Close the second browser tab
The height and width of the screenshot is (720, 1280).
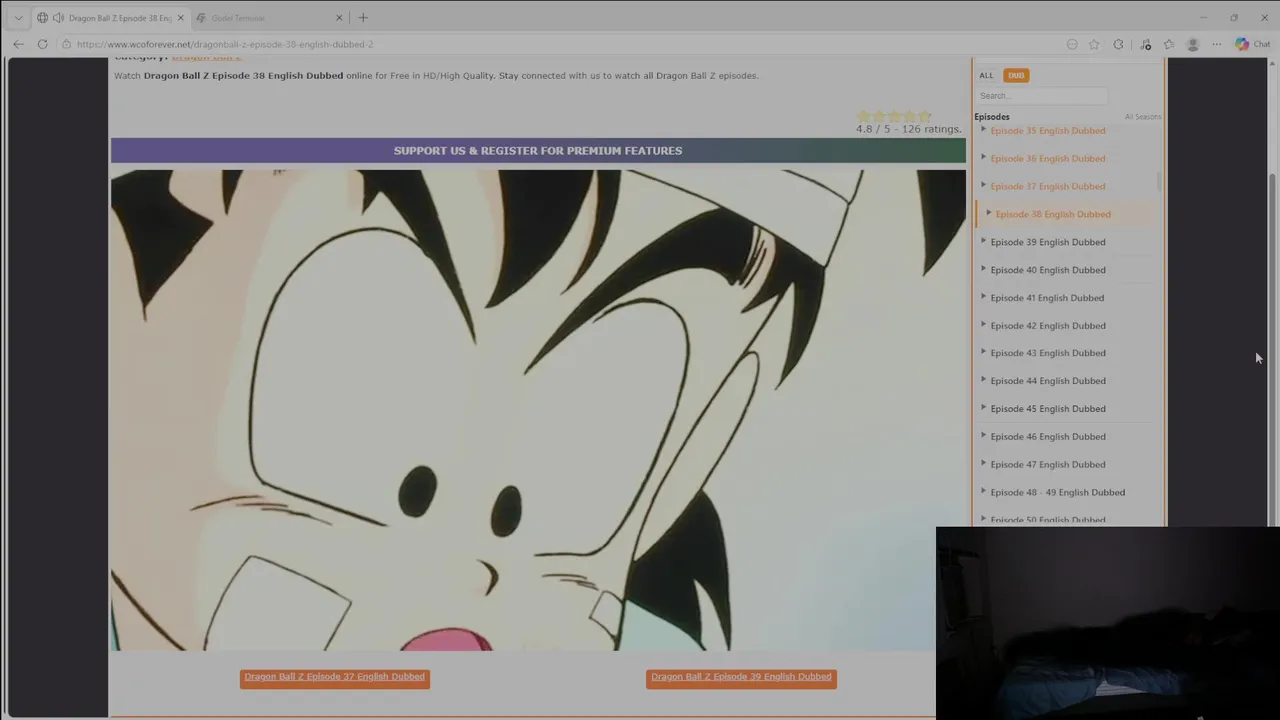[339, 18]
